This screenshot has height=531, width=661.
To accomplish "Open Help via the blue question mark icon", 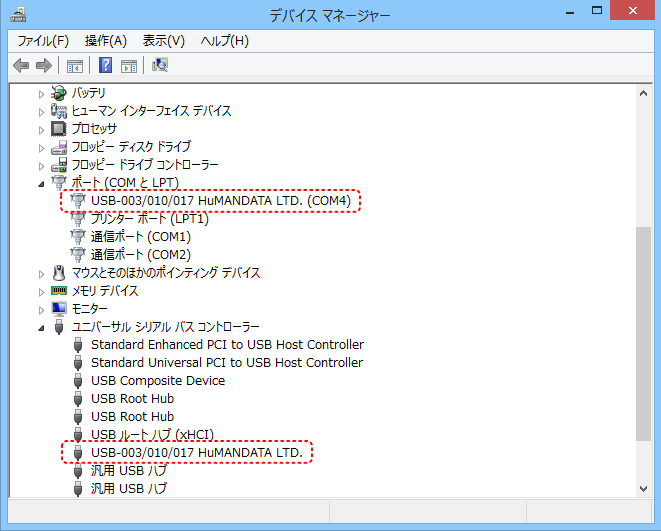I will [105, 66].
